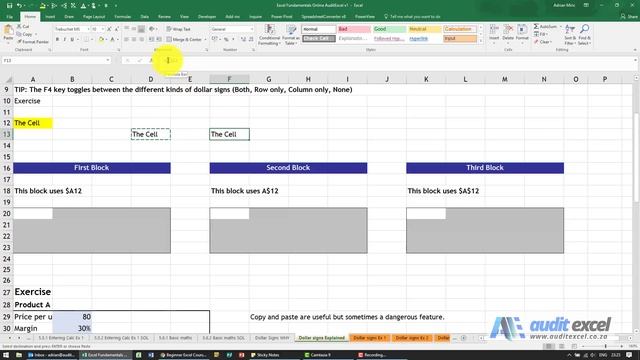Apply the Good cell style
Viewport: 640px width, 360px height.
click(x=389, y=29)
